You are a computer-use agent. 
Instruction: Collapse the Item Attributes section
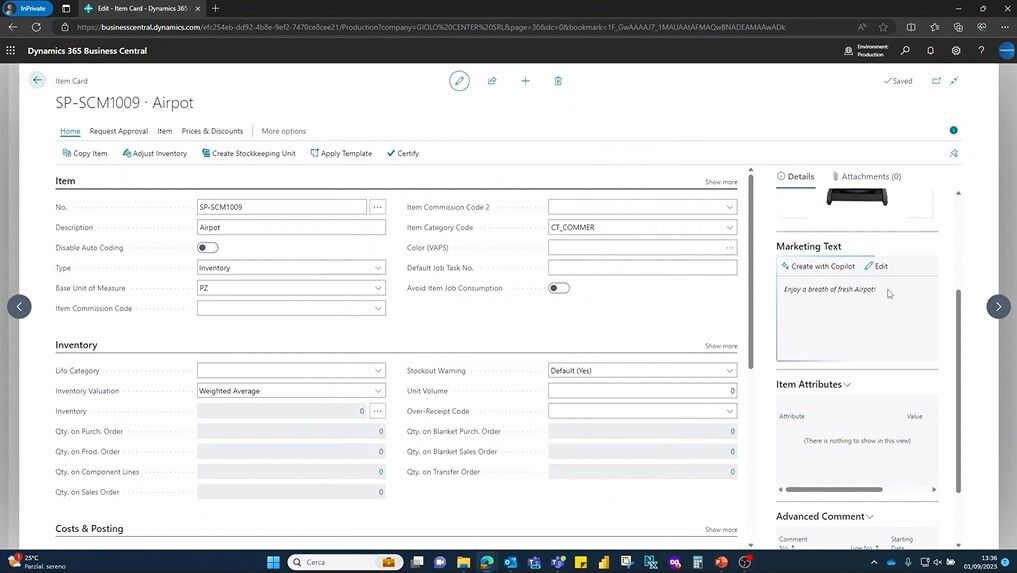(813, 384)
